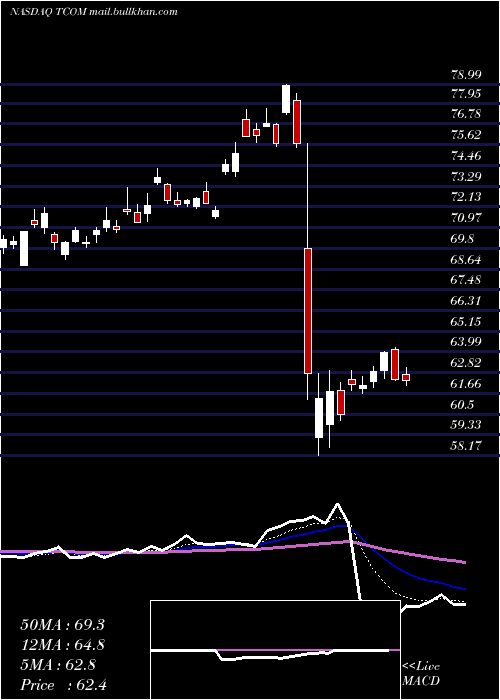Click the white candlestick at the 78.99 peak
Image resolution: width=500 pixels, height=700 pixels.
pyautogui.click(x=286, y=99)
